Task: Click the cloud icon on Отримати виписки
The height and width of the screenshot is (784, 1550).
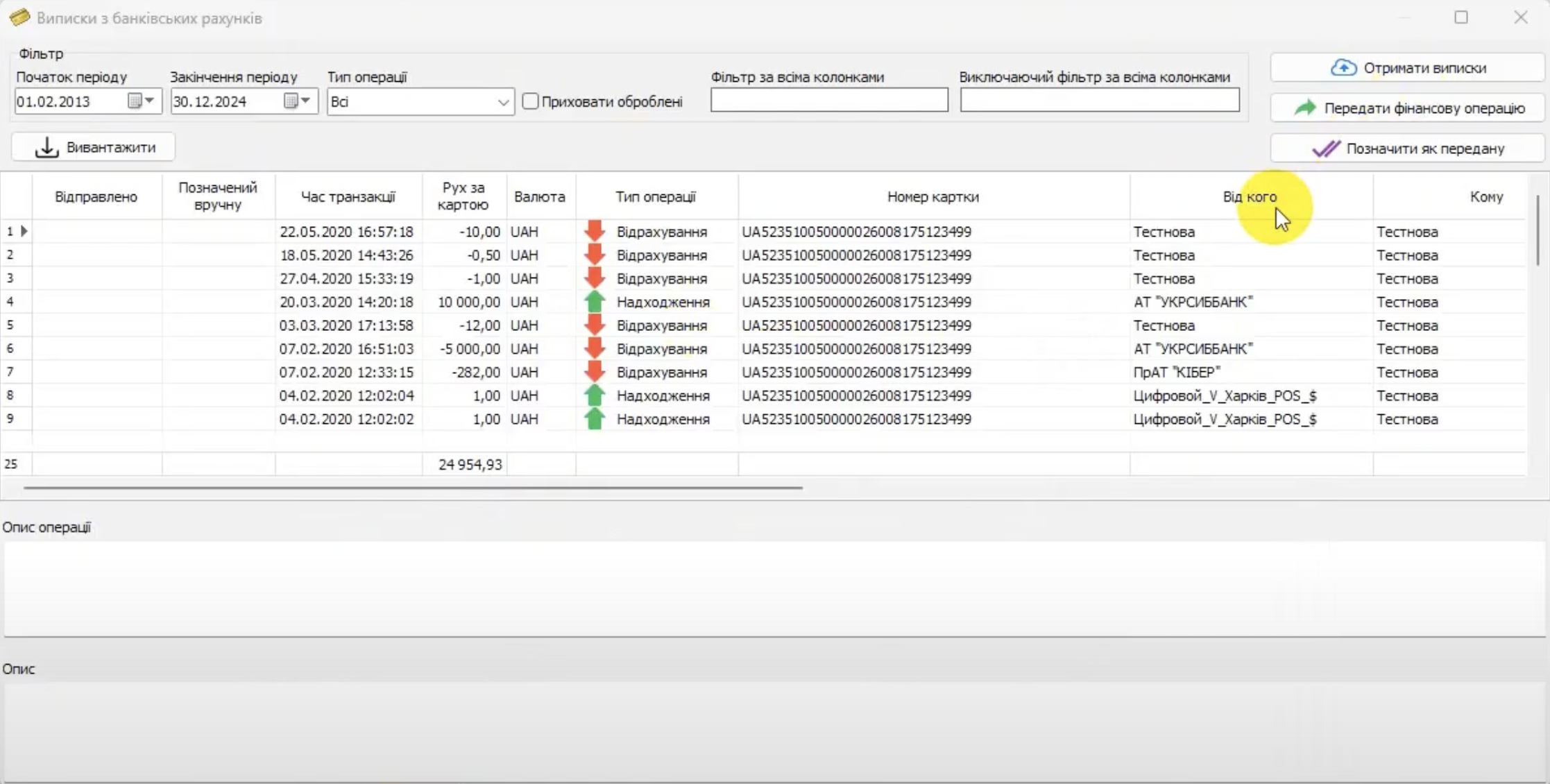Action: [x=1343, y=68]
